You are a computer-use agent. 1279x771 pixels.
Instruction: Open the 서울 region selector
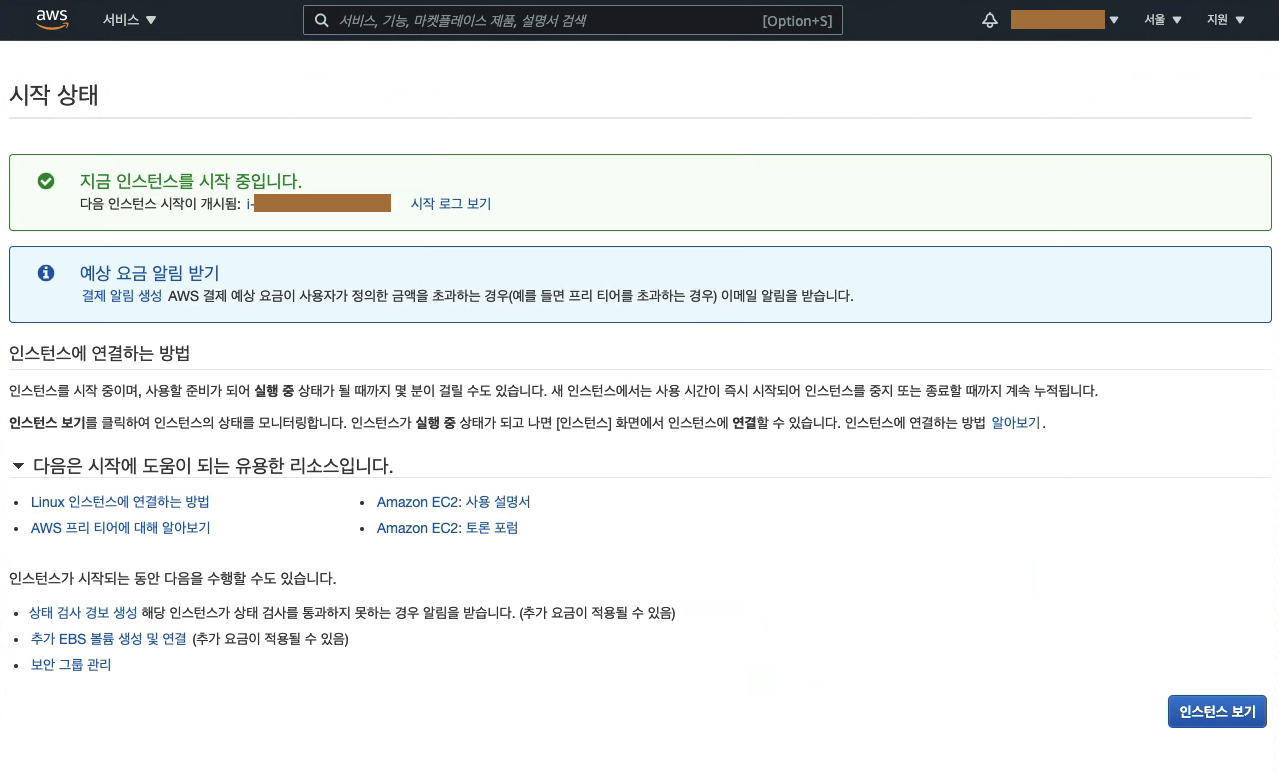(x=1163, y=20)
